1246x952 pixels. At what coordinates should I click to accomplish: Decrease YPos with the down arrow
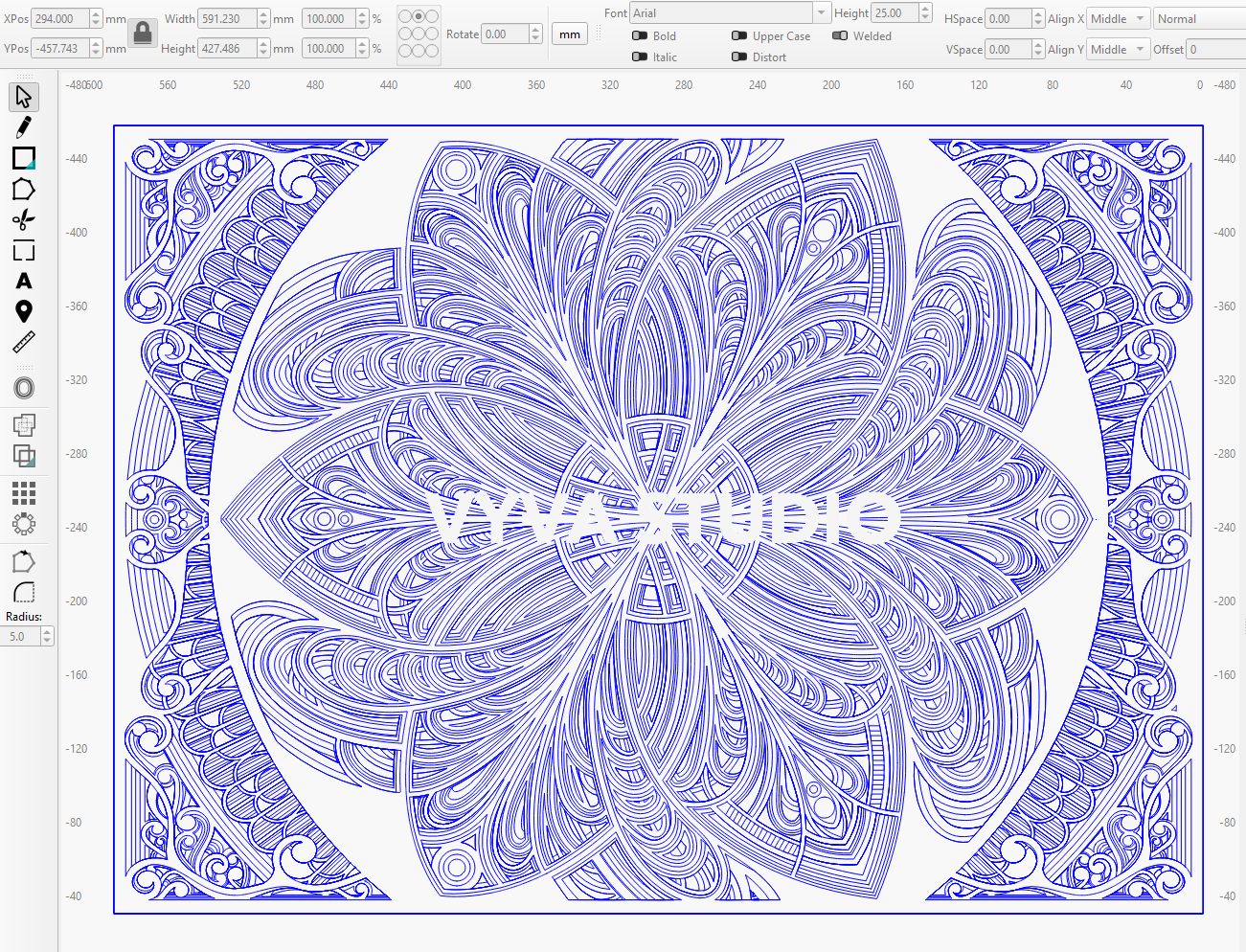96,53
